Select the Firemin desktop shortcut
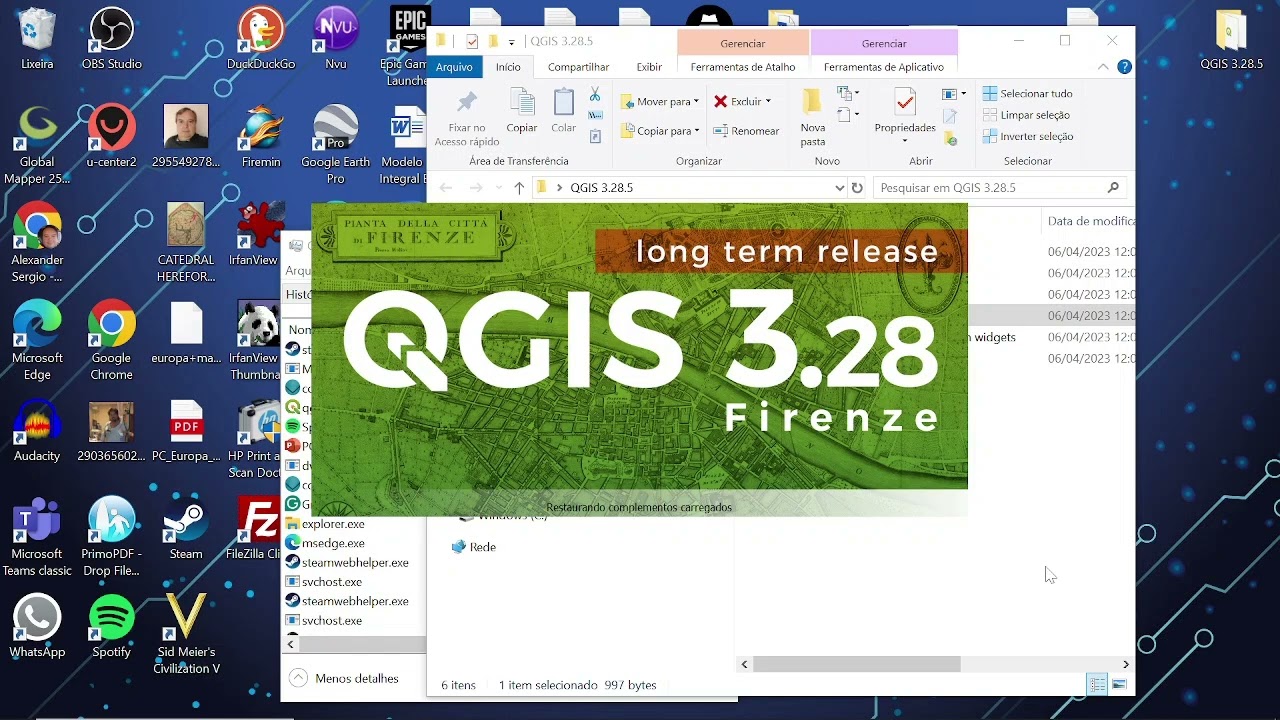The height and width of the screenshot is (720, 1280). pos(261,137)
